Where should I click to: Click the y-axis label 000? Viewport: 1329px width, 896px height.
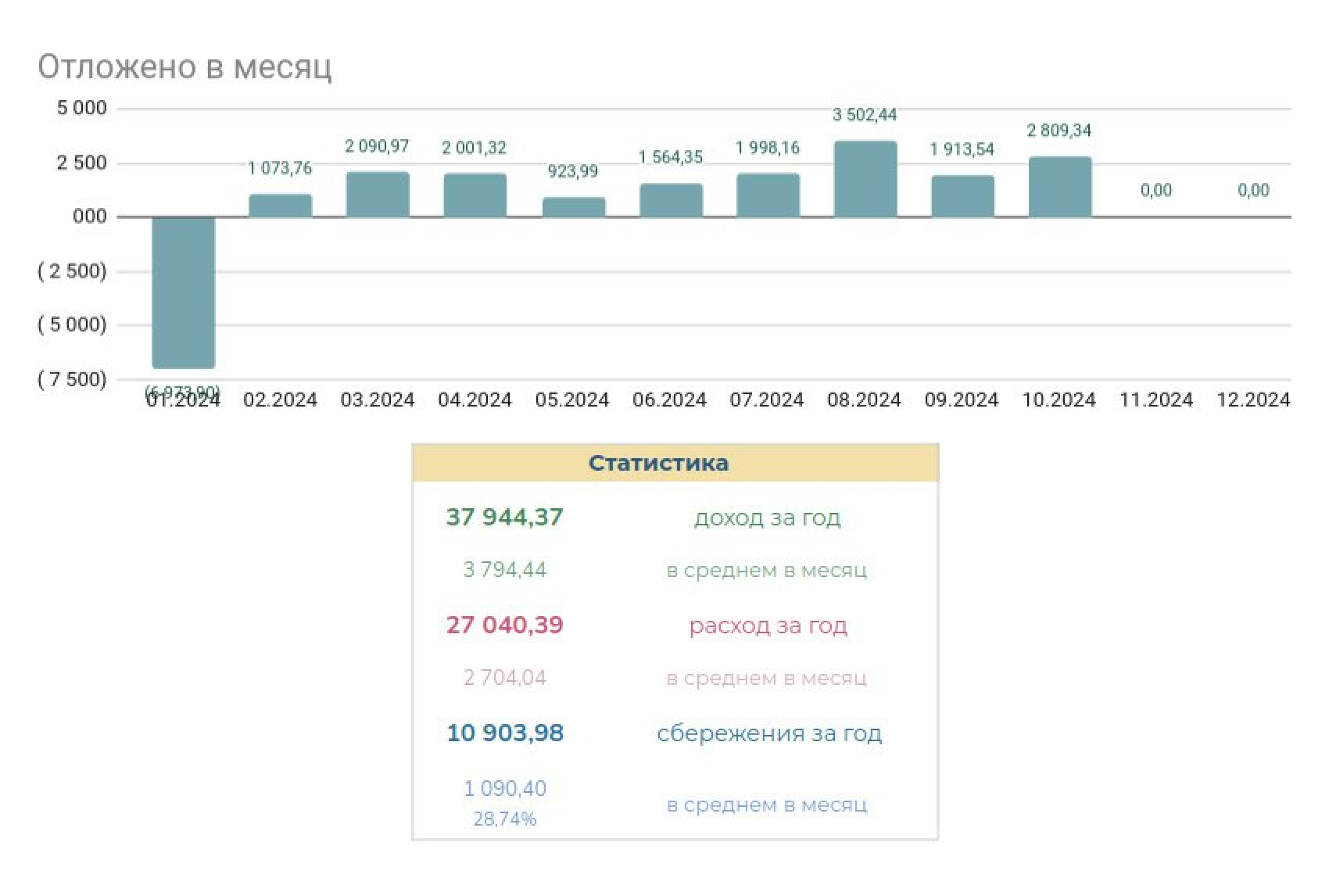click(90, 217)
